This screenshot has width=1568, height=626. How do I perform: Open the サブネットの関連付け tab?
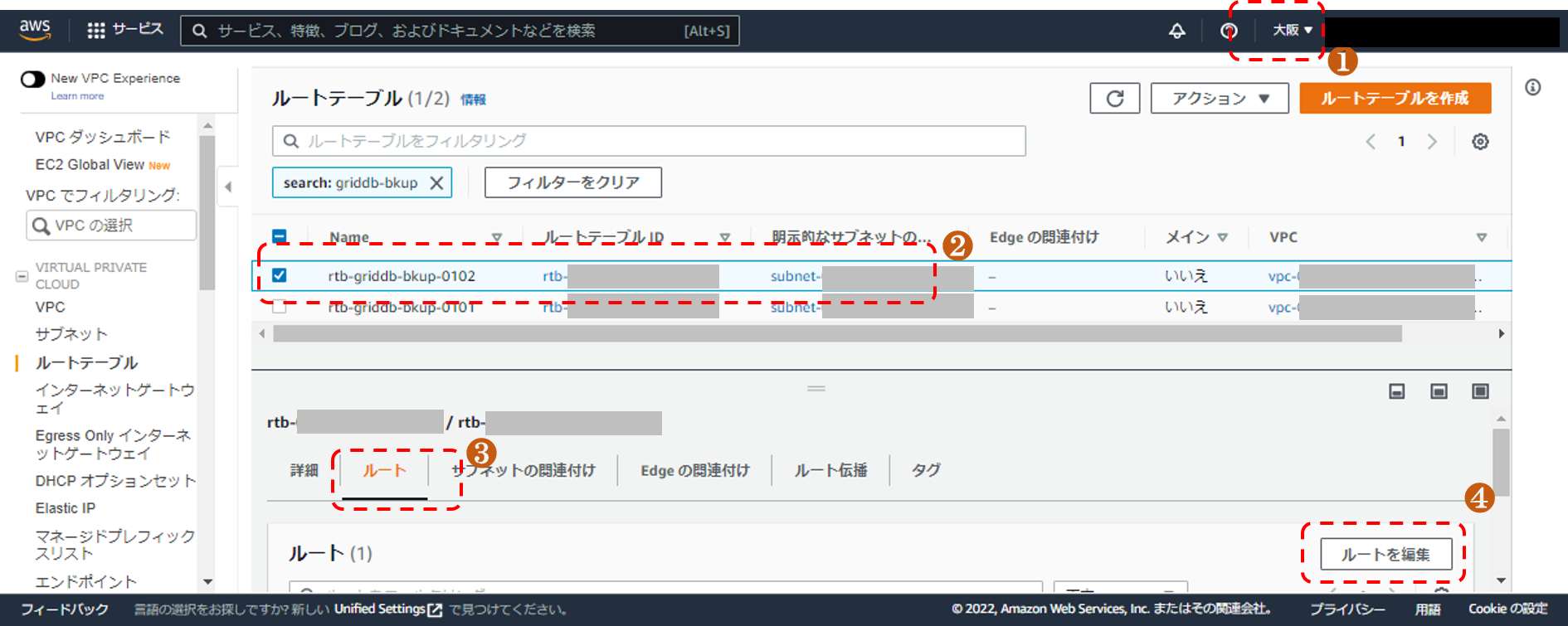523,471
